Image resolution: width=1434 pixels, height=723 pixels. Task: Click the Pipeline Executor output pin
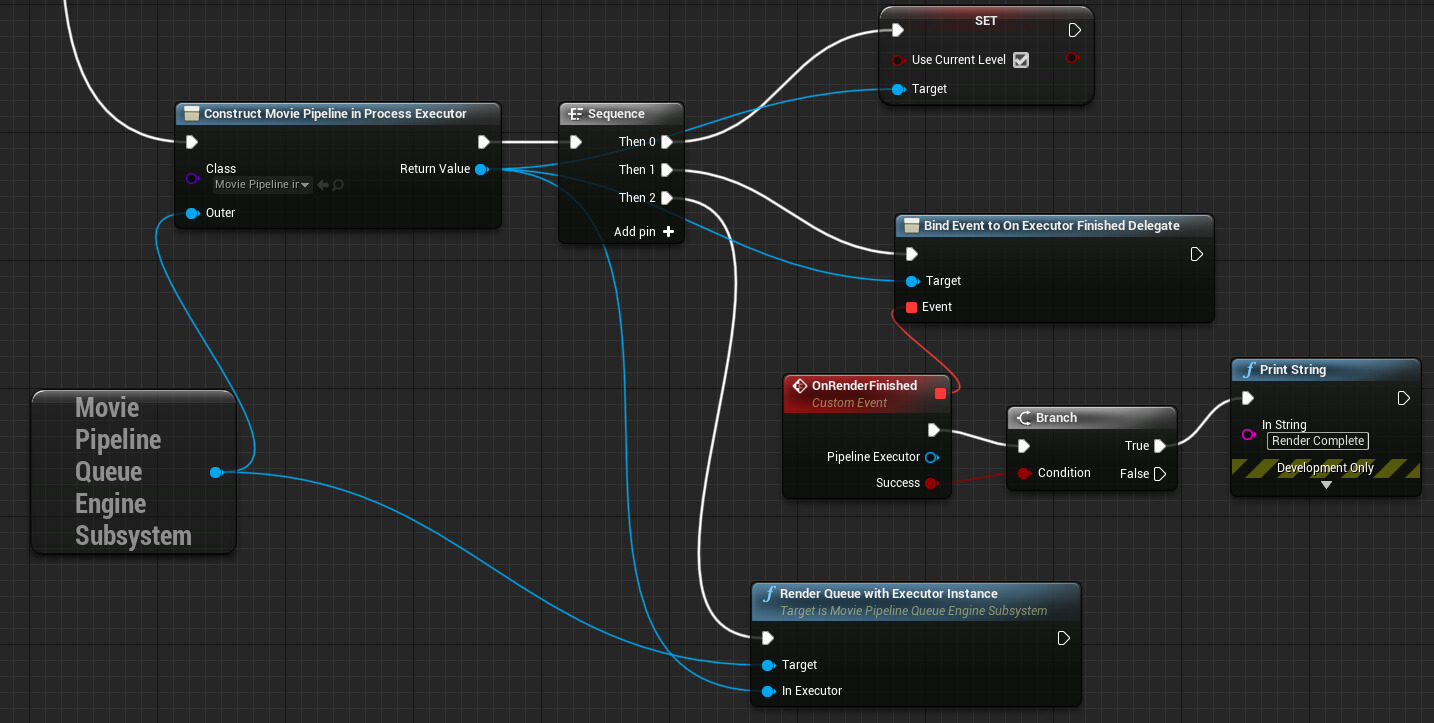pyautogui.click(x=931, y=457)
